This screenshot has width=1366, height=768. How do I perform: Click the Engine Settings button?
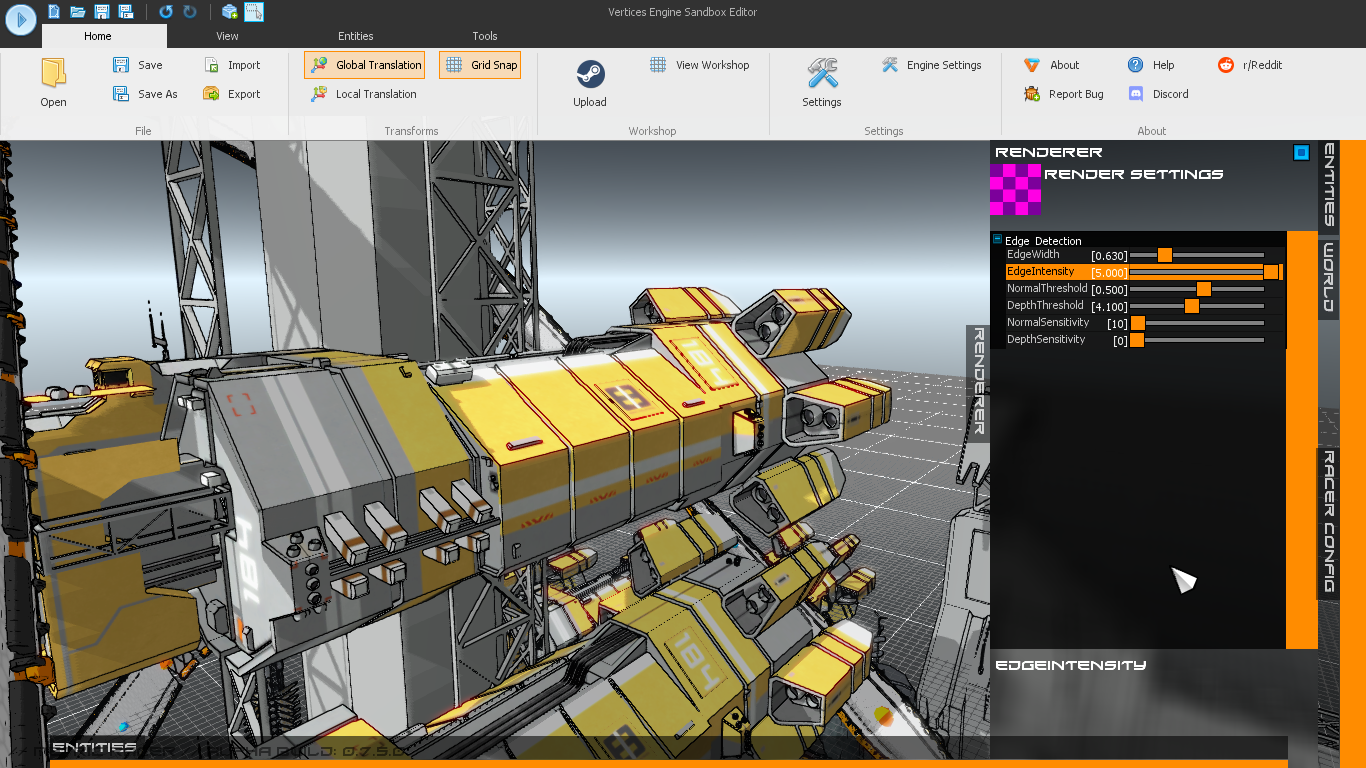[931, 65]
